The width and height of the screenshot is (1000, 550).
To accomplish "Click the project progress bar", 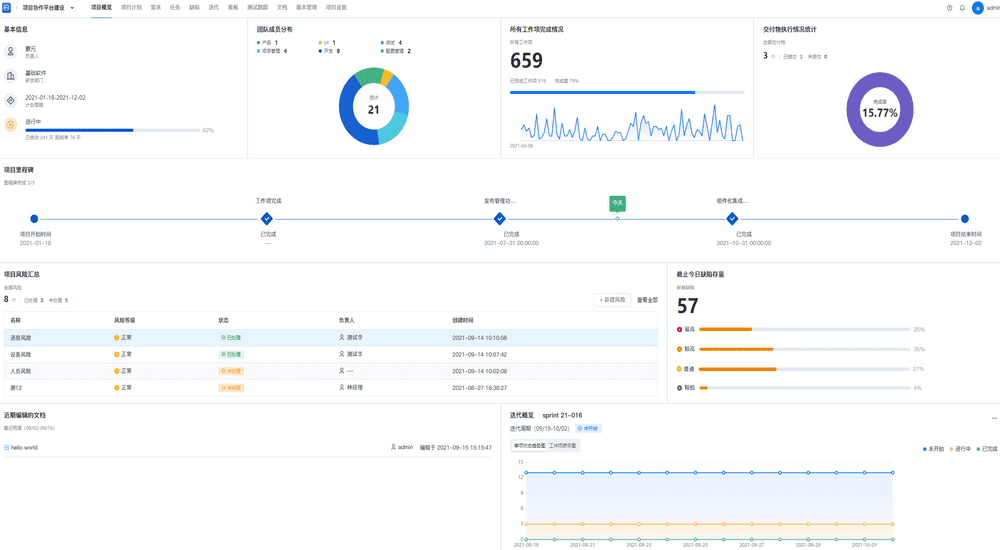I will [x=112, y=130].
